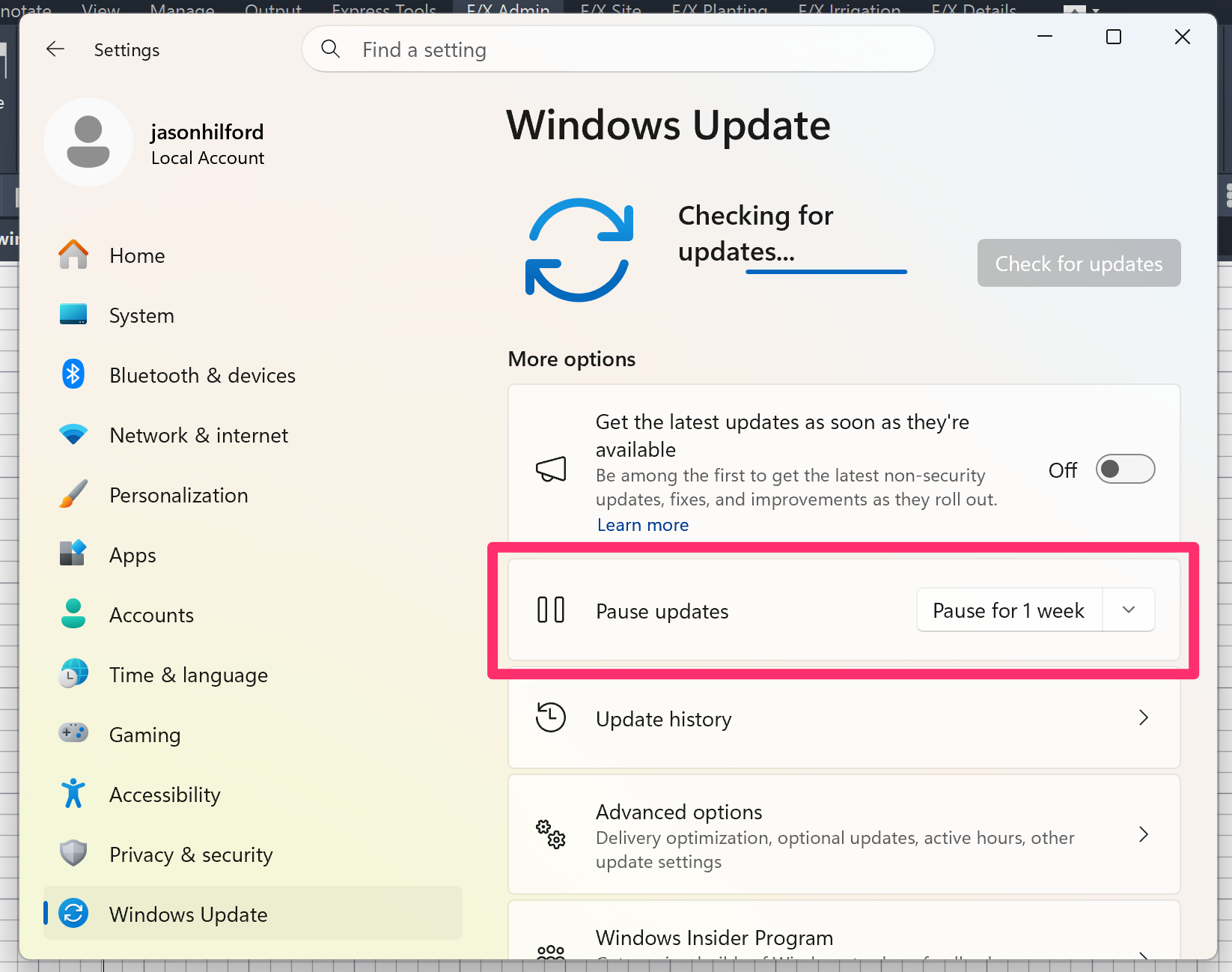Select the System icon in sidebar
Screen dimensions: 1232x972
click(x=73, y=315)
